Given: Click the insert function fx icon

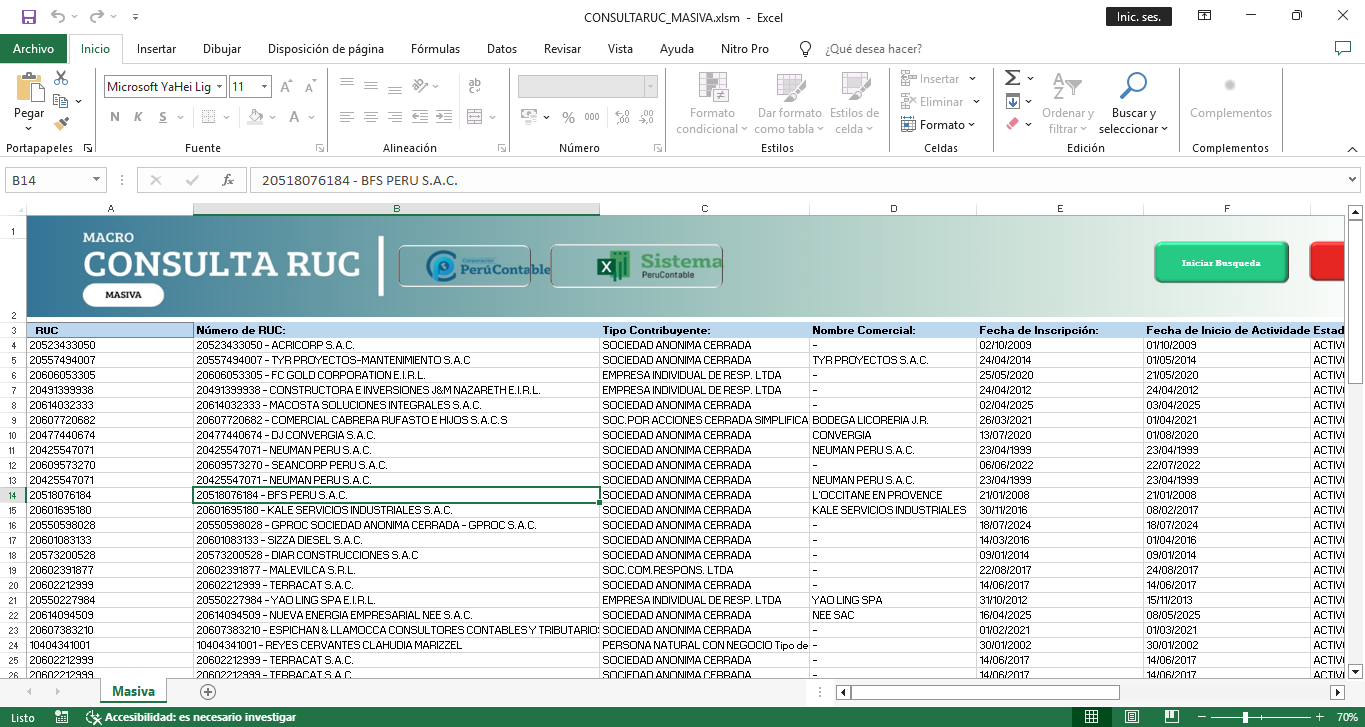Looking at the screenshot, I should [x=228, y=180].
